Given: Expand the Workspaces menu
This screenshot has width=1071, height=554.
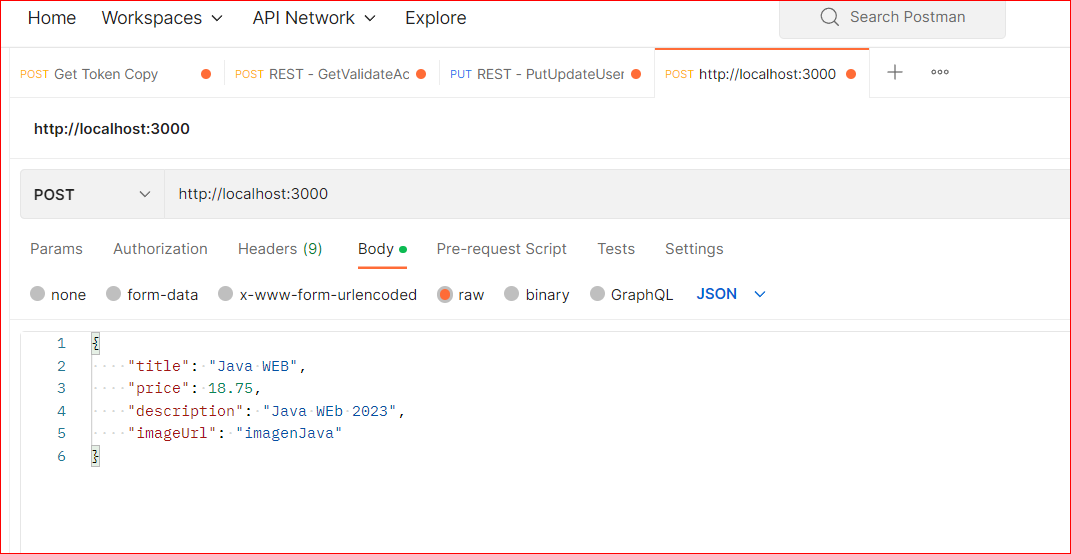Looking at the screenshot, I should click(163, 18).
